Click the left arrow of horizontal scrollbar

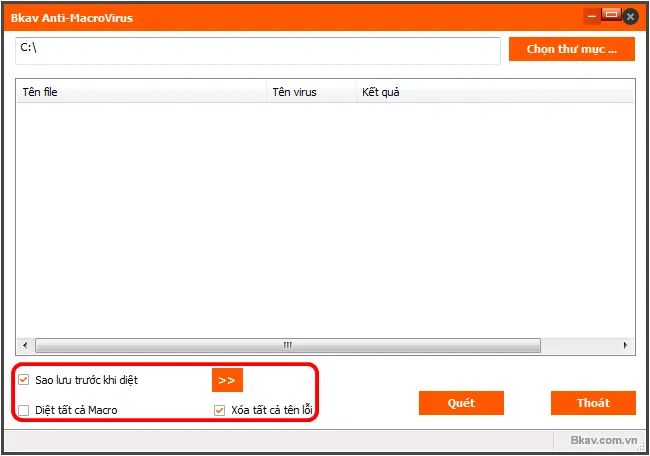click(x=24, y=345)
